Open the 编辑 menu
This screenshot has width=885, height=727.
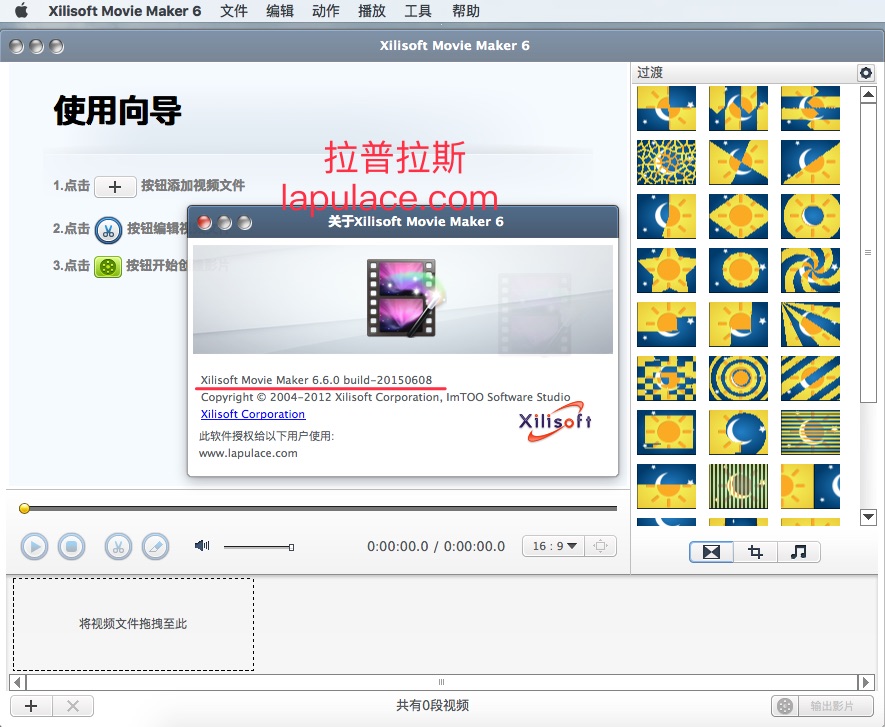point(280,11)
